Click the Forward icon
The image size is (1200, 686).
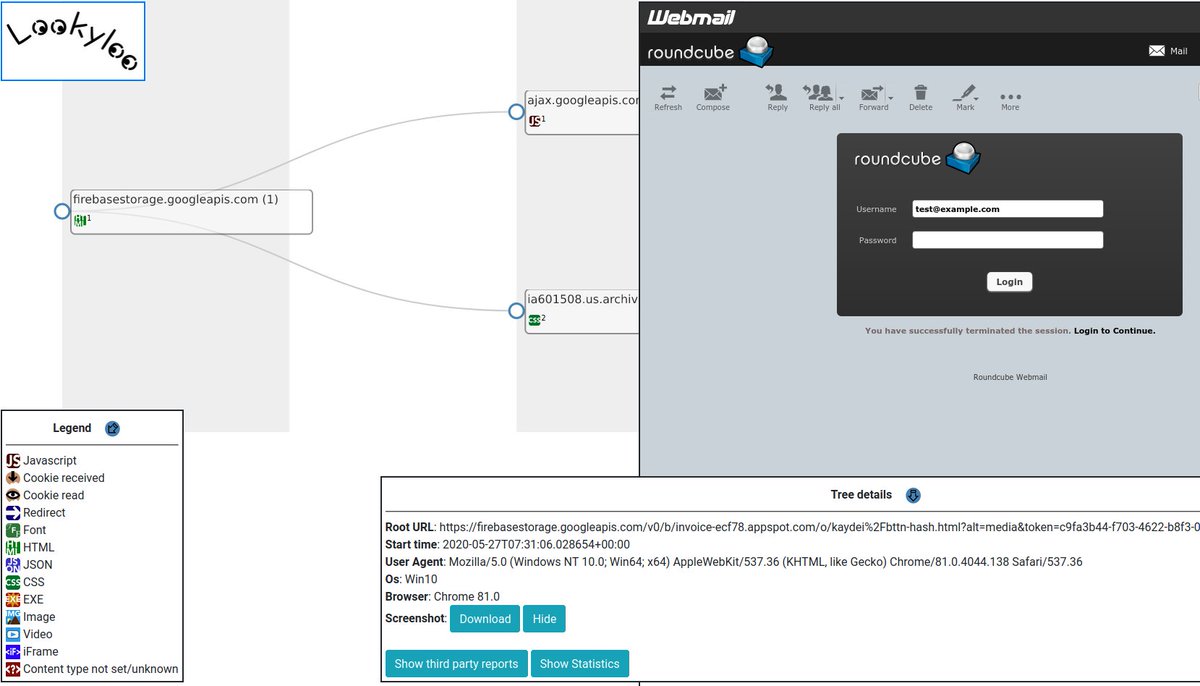click(872, 92)
